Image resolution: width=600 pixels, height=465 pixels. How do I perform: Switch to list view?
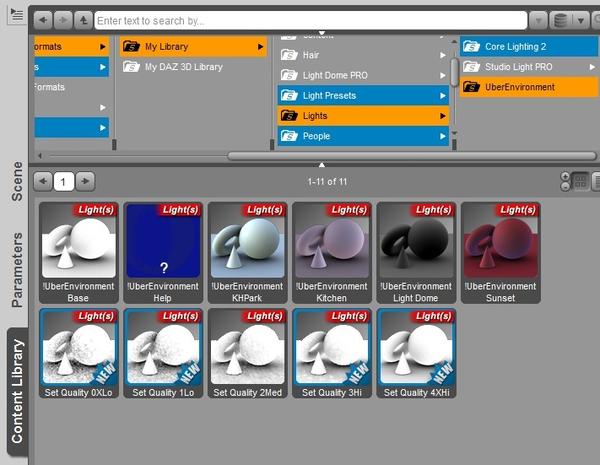point(596,181)
